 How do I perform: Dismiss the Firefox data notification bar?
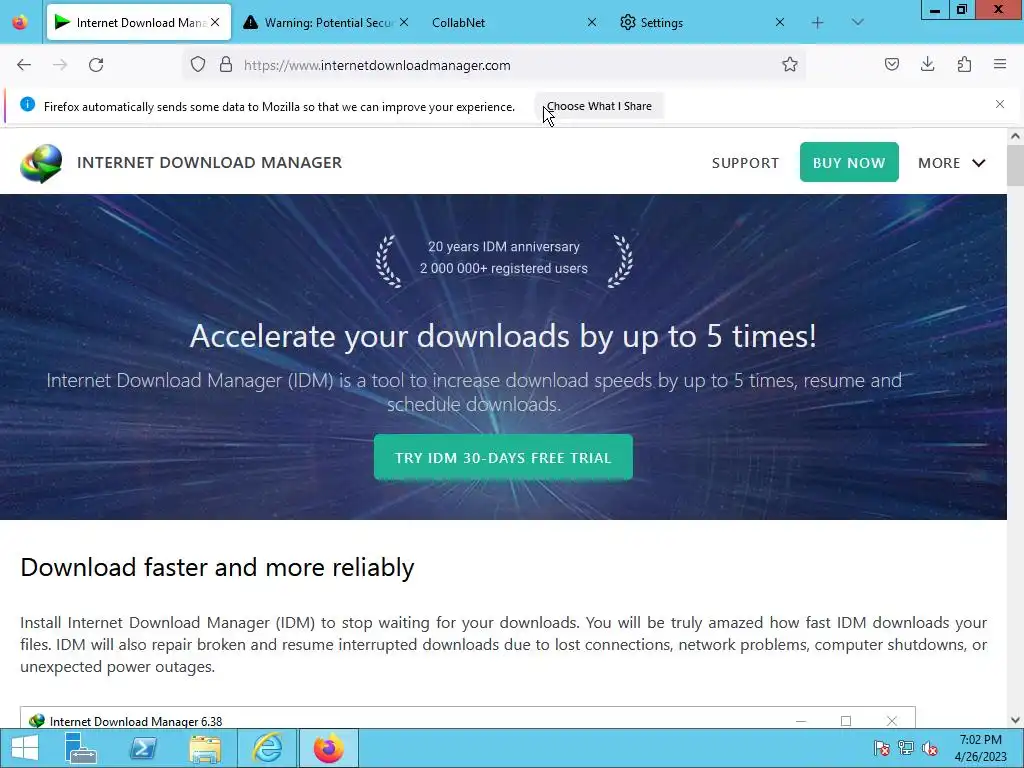coord(1000,104)
